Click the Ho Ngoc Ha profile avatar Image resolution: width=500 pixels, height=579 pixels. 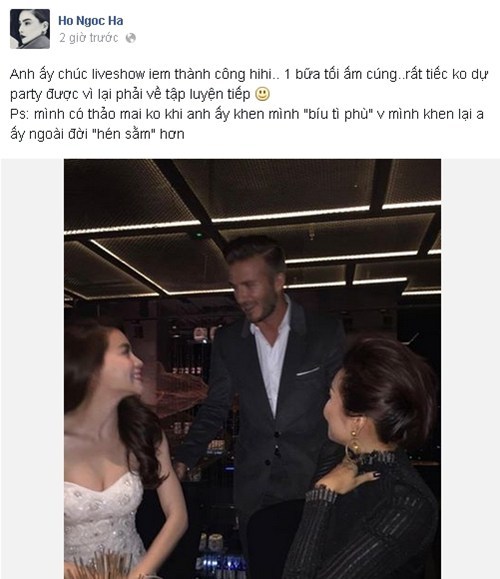30,29
